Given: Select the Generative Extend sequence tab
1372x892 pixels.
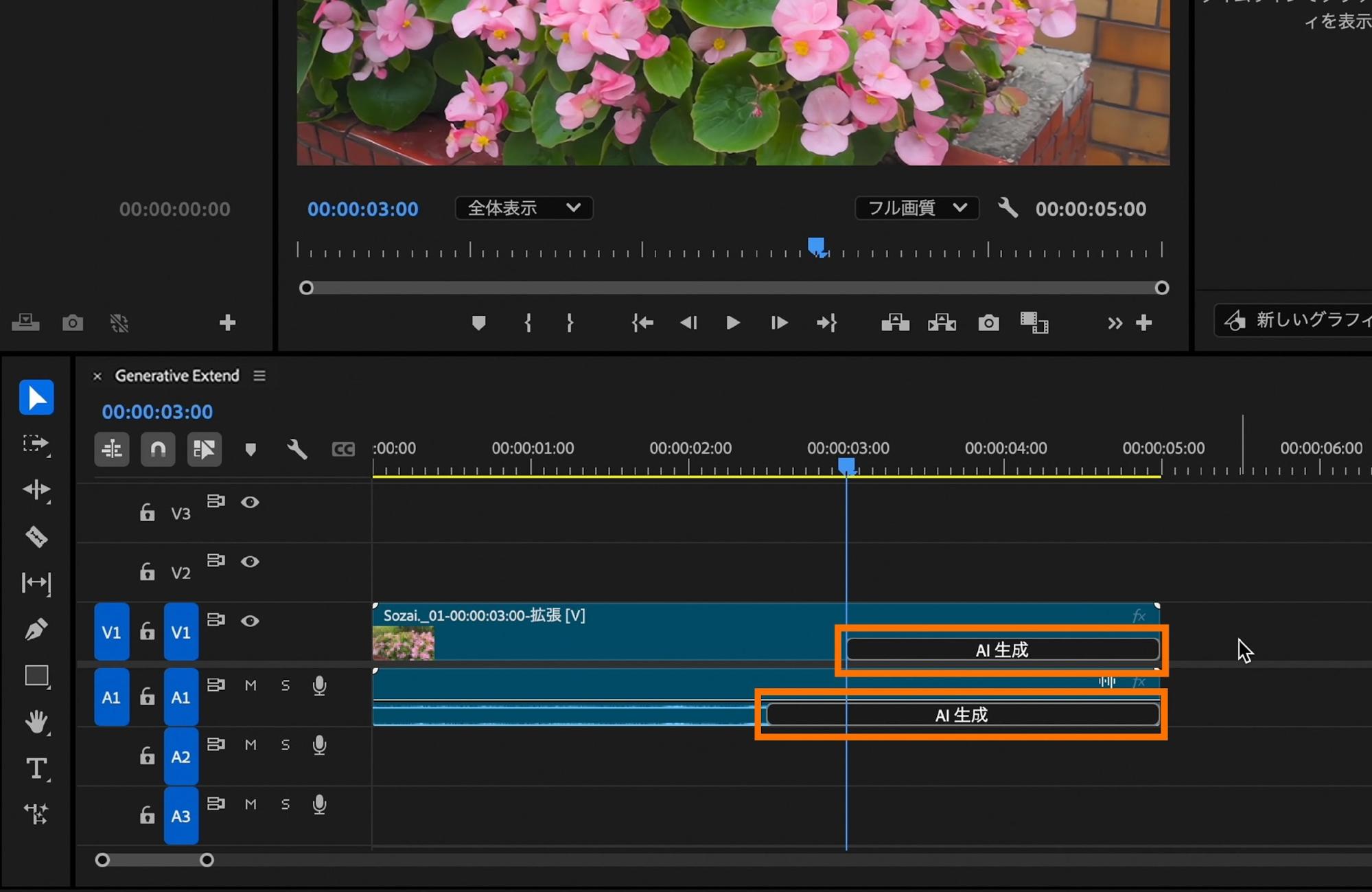Looking at the screenshot, I should click(177, 376).
